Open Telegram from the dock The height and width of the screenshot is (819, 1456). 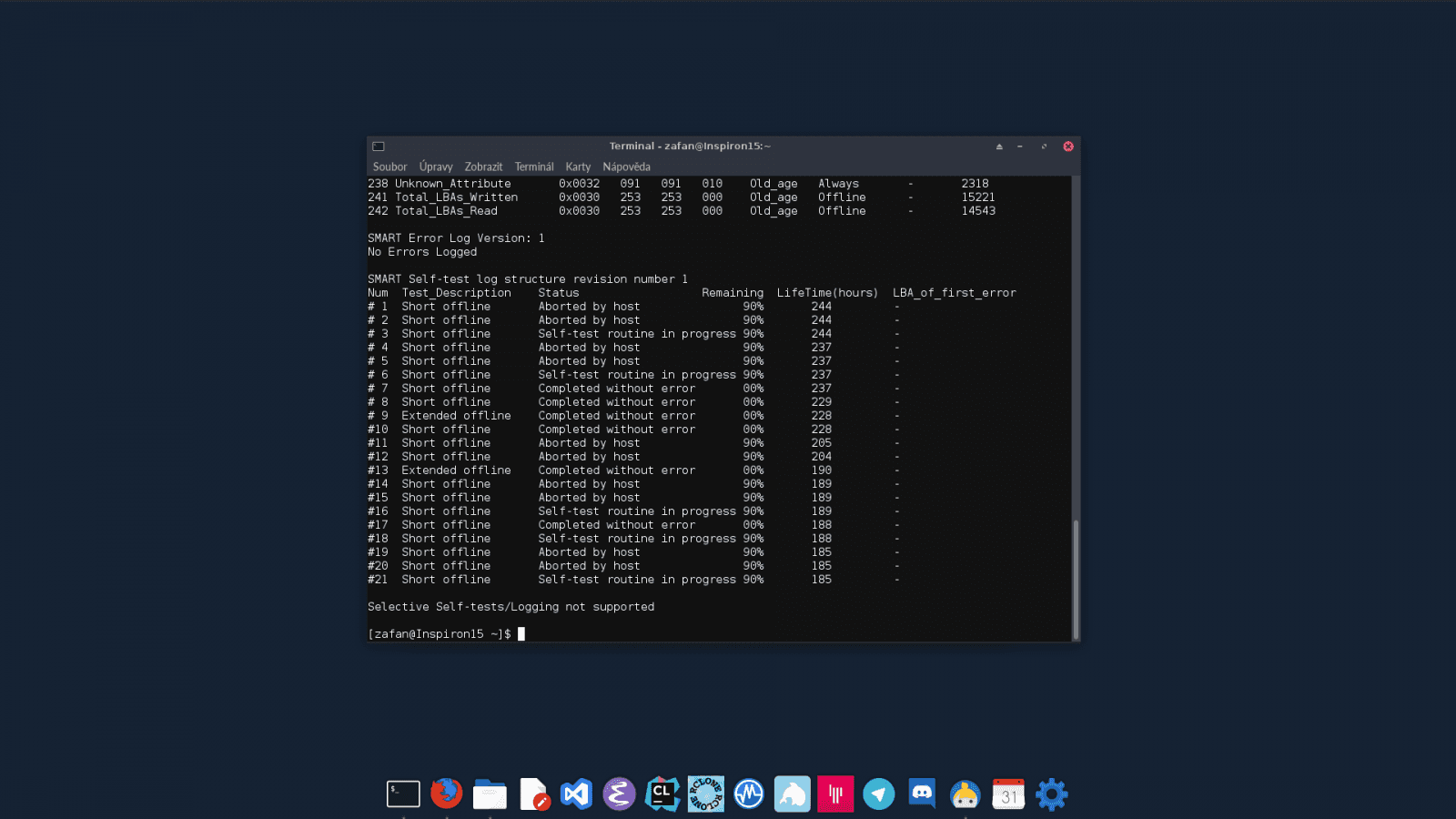point(878,794)
